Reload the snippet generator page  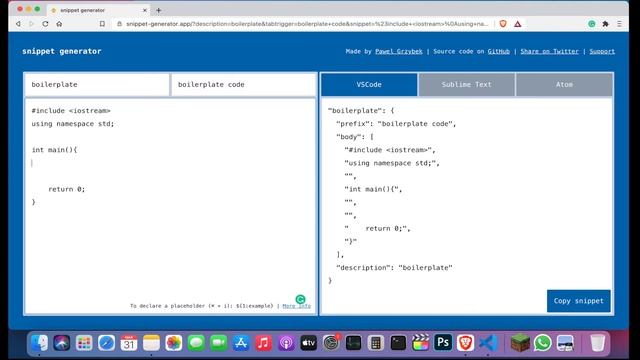45,24
